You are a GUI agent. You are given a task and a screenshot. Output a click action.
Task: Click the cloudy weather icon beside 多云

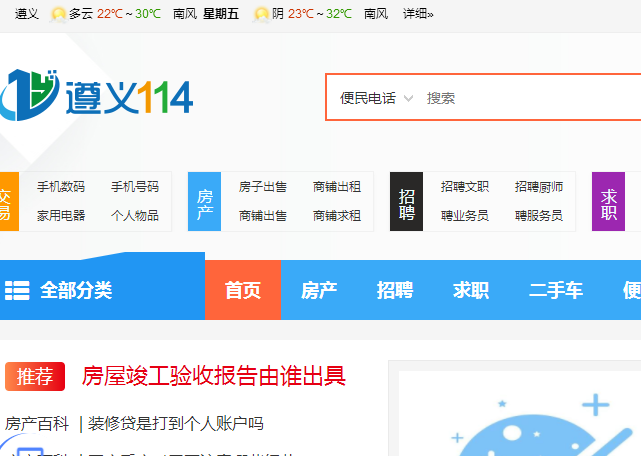[58, 14]
